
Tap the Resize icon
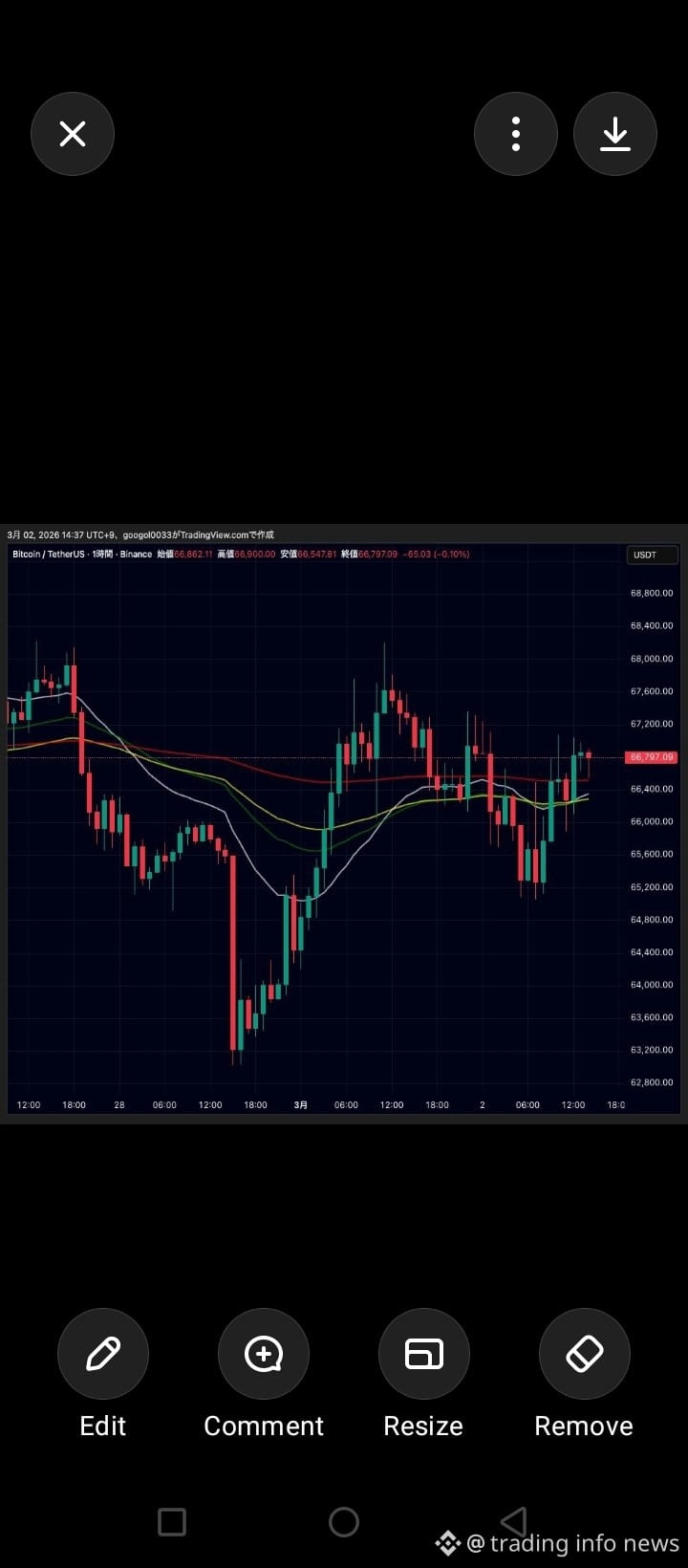point(424,1354)
